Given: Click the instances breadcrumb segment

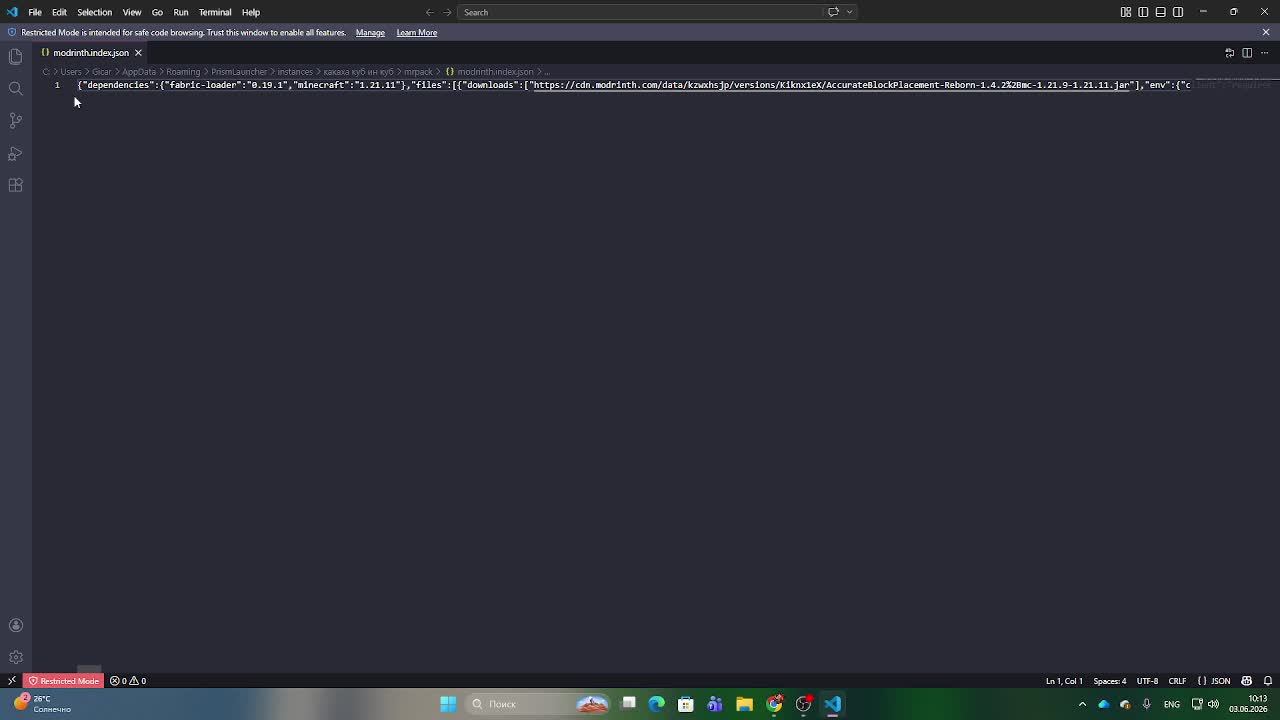Looking at the screenshot, I should click(x=295, y=72).
